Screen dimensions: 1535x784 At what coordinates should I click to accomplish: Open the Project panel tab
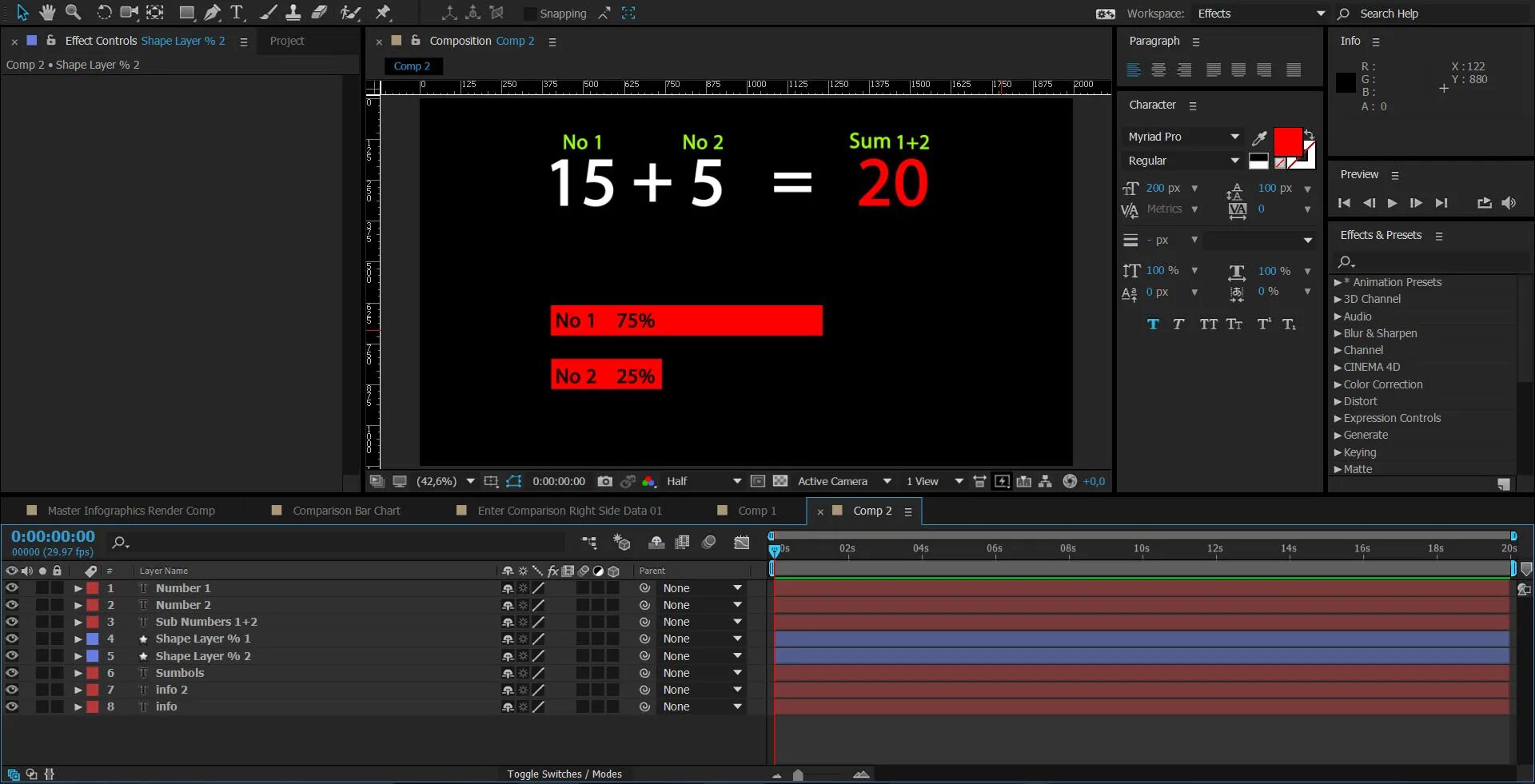tap(287, 41)
